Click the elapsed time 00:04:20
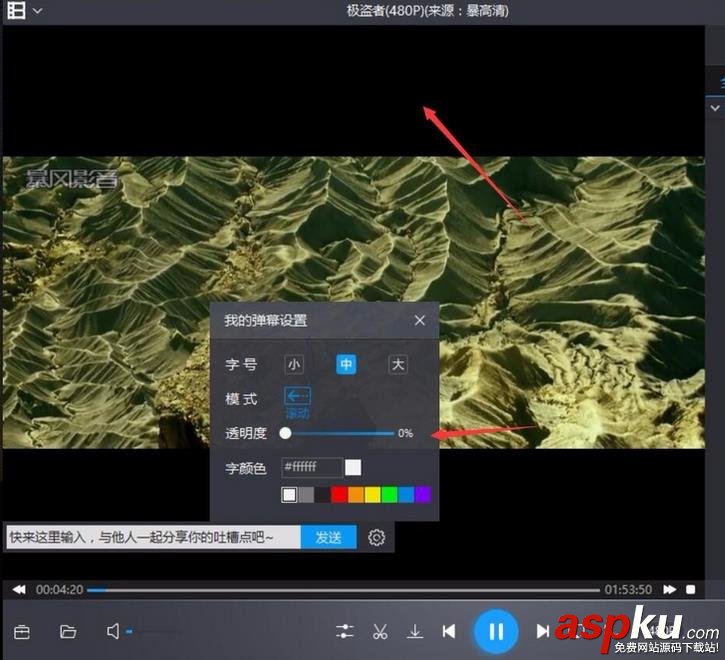Image resolution: width=725 pixels, height=660 pixels. click(60, 590)
